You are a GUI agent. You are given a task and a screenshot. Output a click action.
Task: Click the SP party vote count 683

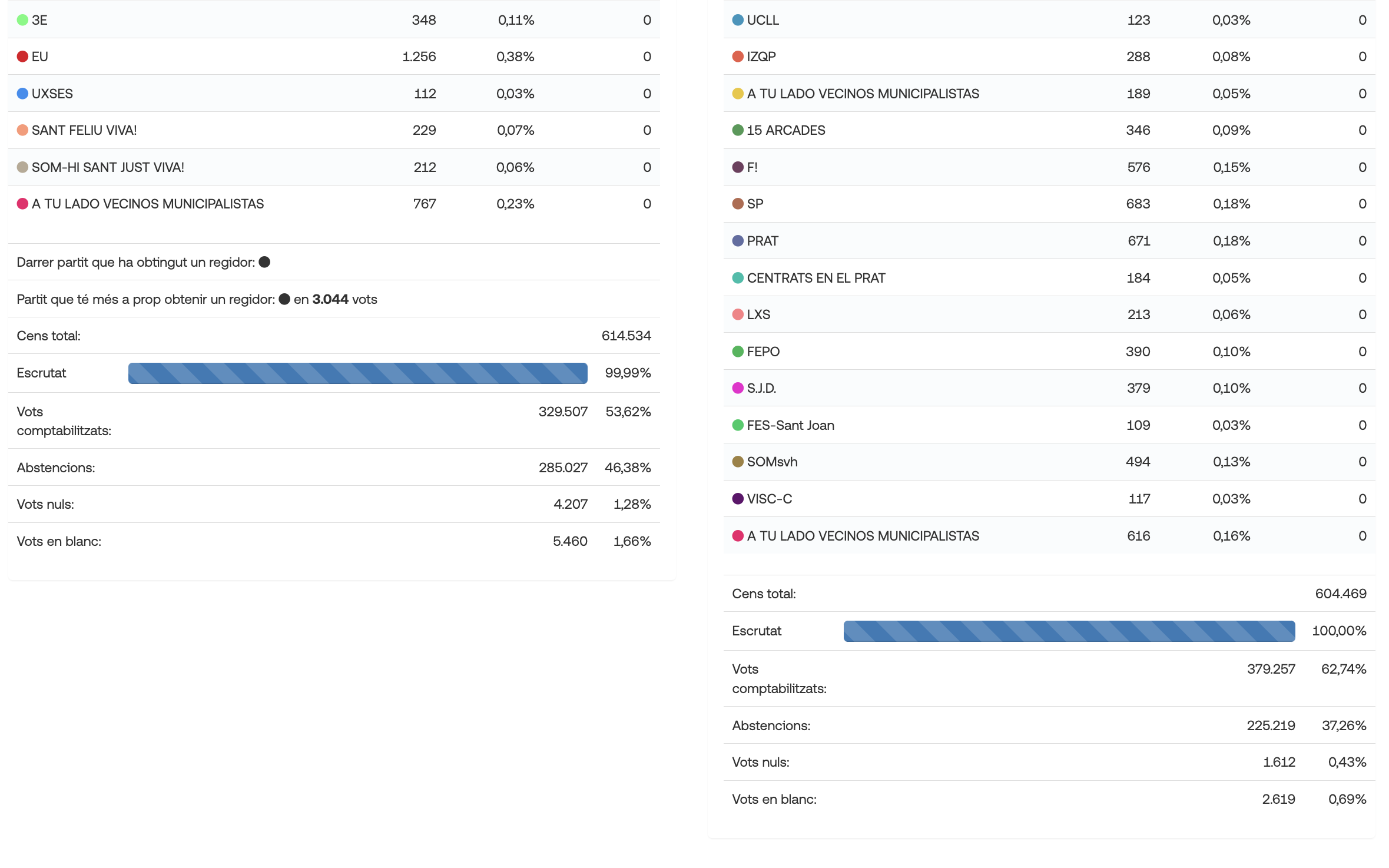(x=1138, y=204)
